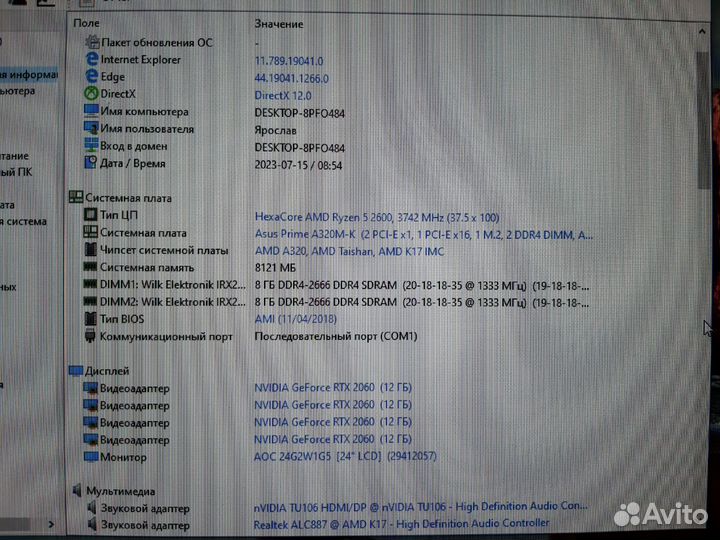Select the Системная память 8121 МБ value
Screen dimensions: 720x540
point(276,268)
